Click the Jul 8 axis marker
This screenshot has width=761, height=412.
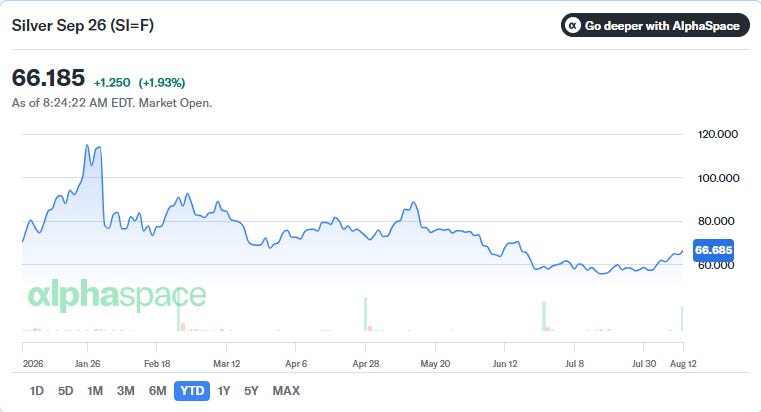[x=574, y=363]
